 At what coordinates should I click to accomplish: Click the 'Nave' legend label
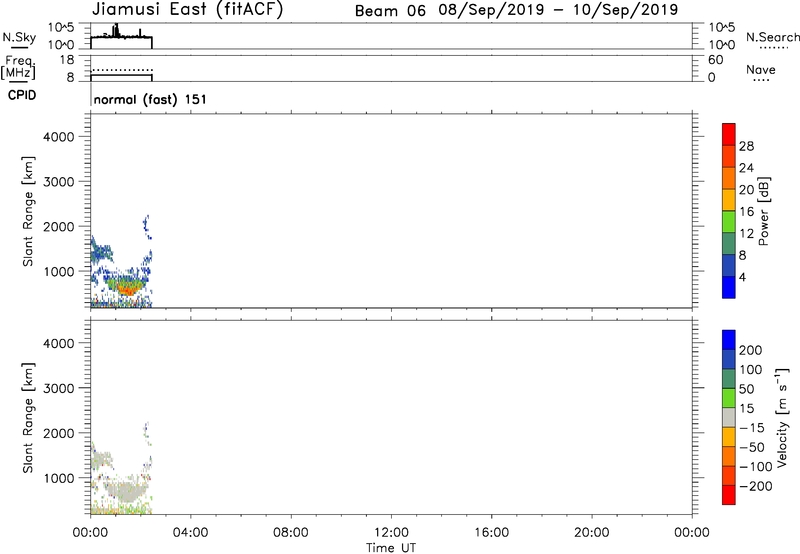[x=761, y=70]
